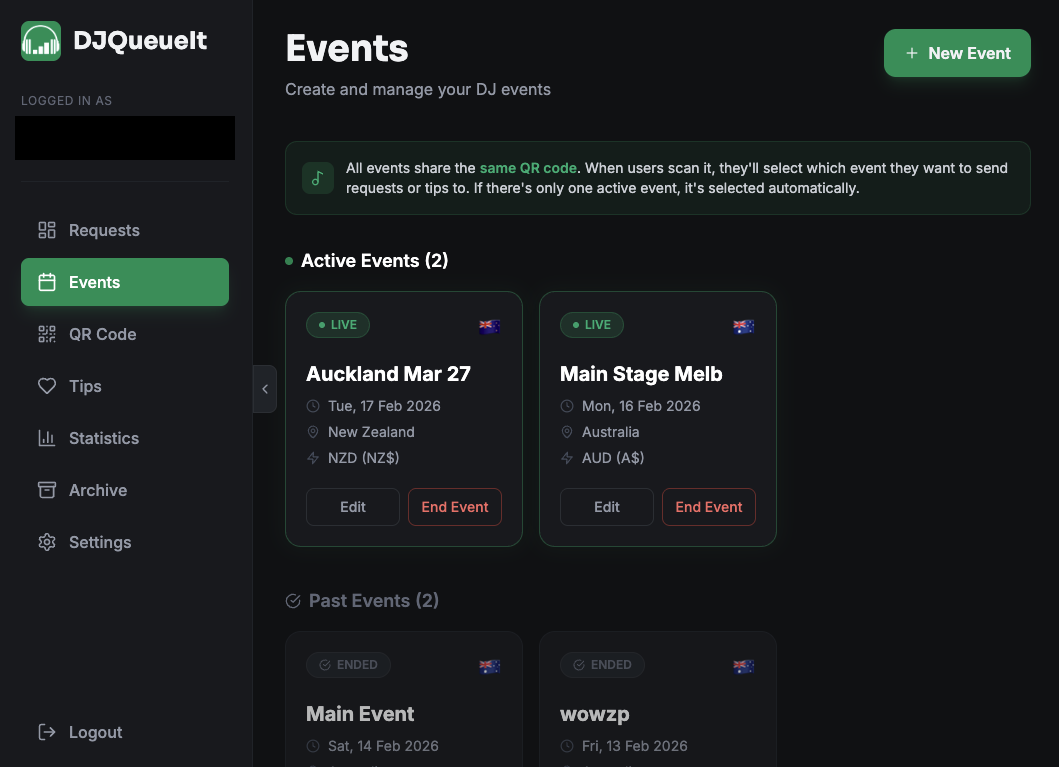The height and width of the screenshot is (768, 1059).
Task: Click the New Zealand flag on Auckland card
Action: click(489, 326)
